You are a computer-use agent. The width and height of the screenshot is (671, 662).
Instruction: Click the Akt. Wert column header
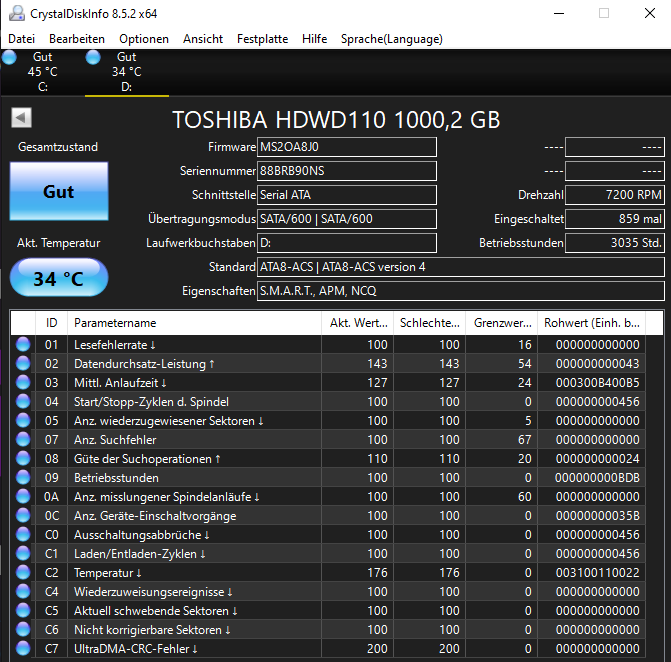358,323
